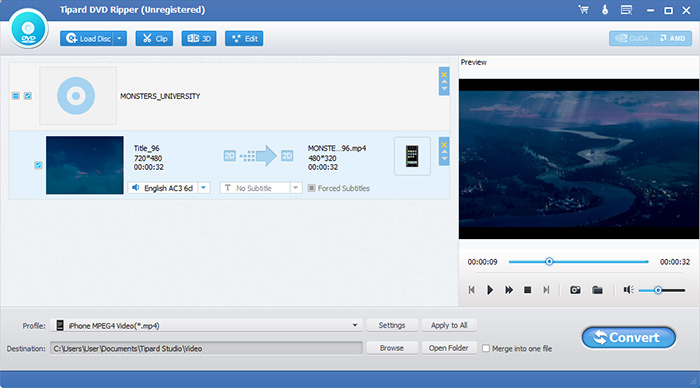Click the elapsed time 00:00:09
Screen dimensions: 700x388
coord(482,262)
